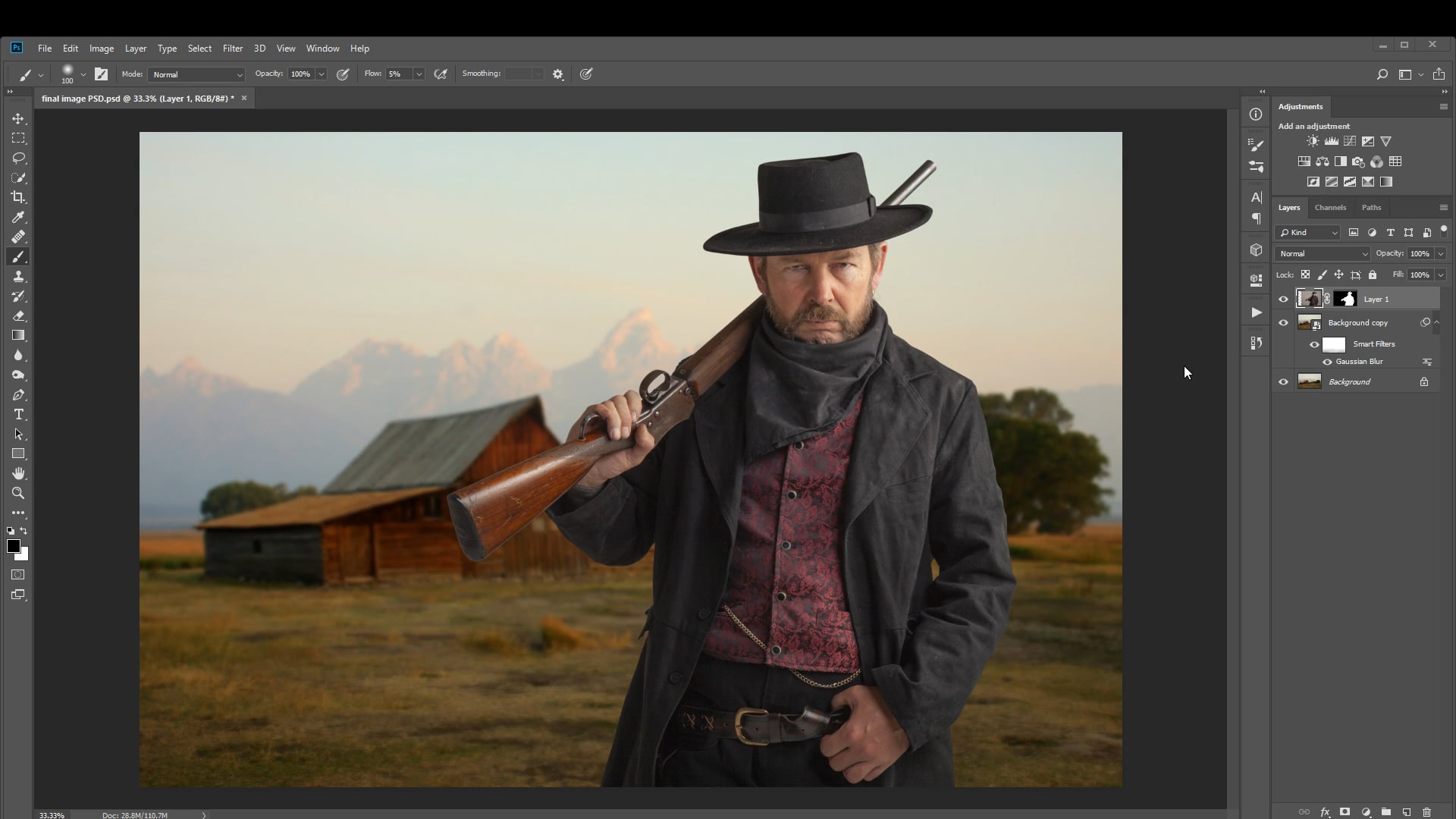Select the Eyedropper tool
This screenshot has height=819, width=1456.
click(x=18, y=217)
